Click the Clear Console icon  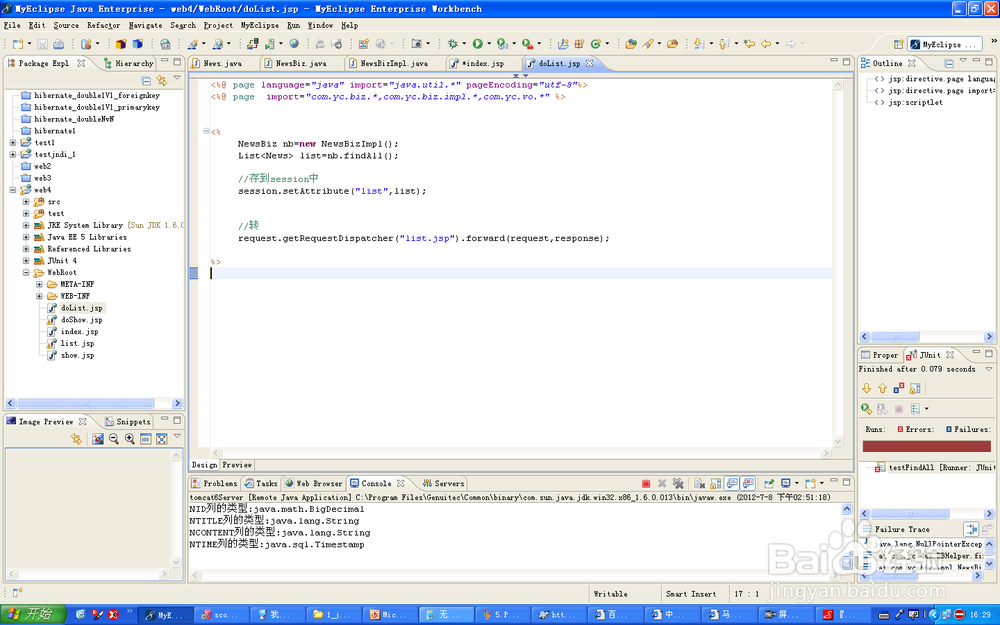(700, 483)
